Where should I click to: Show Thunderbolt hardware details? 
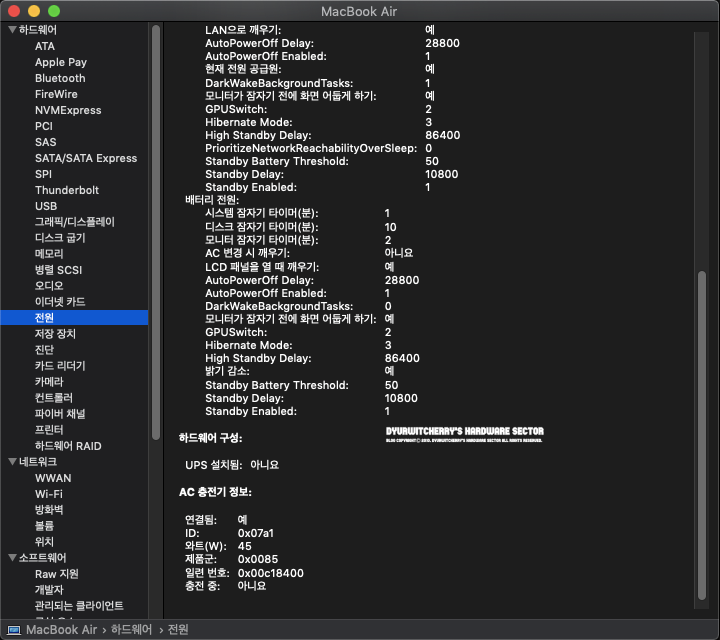67,190
